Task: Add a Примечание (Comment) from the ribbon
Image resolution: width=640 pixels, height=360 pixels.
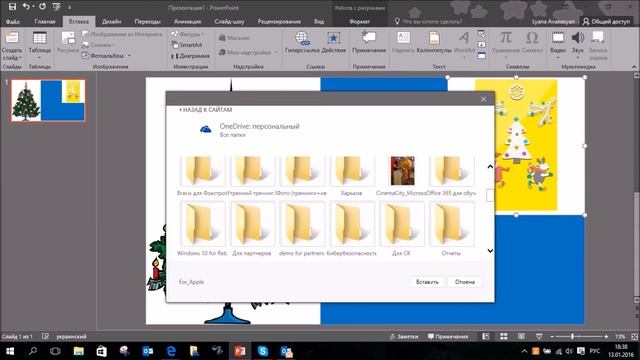Action: tap(369, 42)
